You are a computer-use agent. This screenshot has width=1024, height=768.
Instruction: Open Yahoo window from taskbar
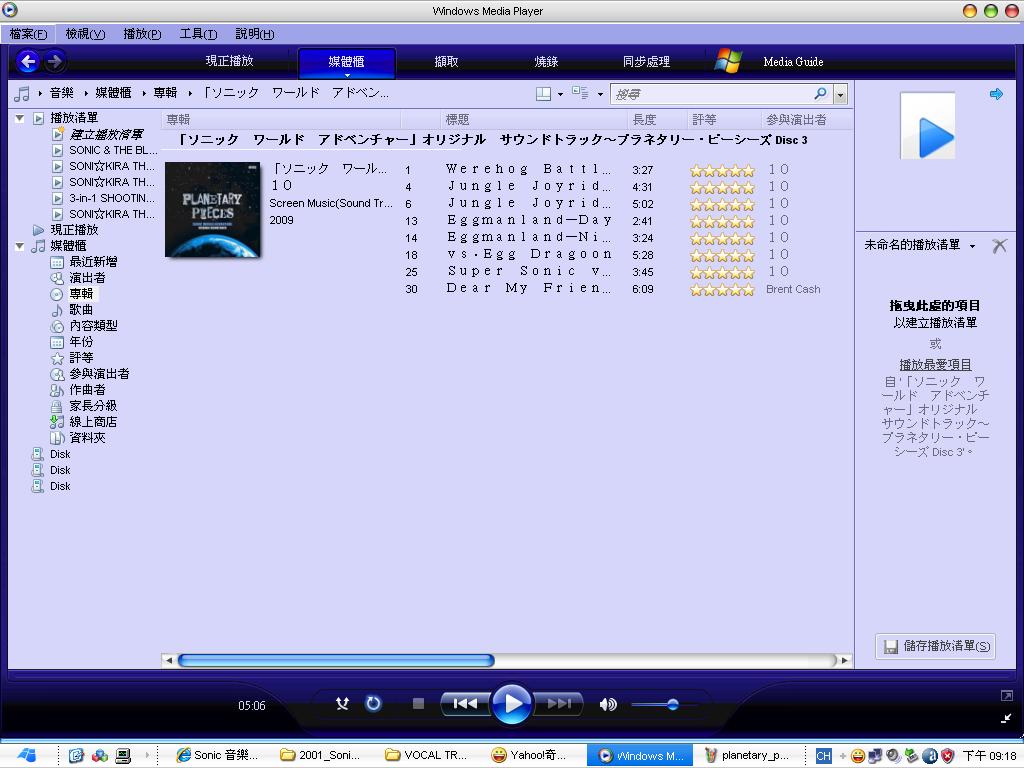click(x=530, y=756)
